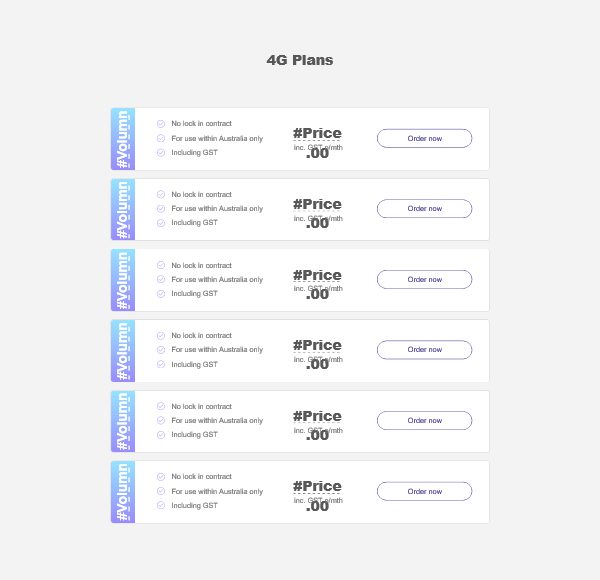The width and height of the screenshot is (600, 580).
Task: Click check icon beside Including GST in first plan
Action: [161, 153]
